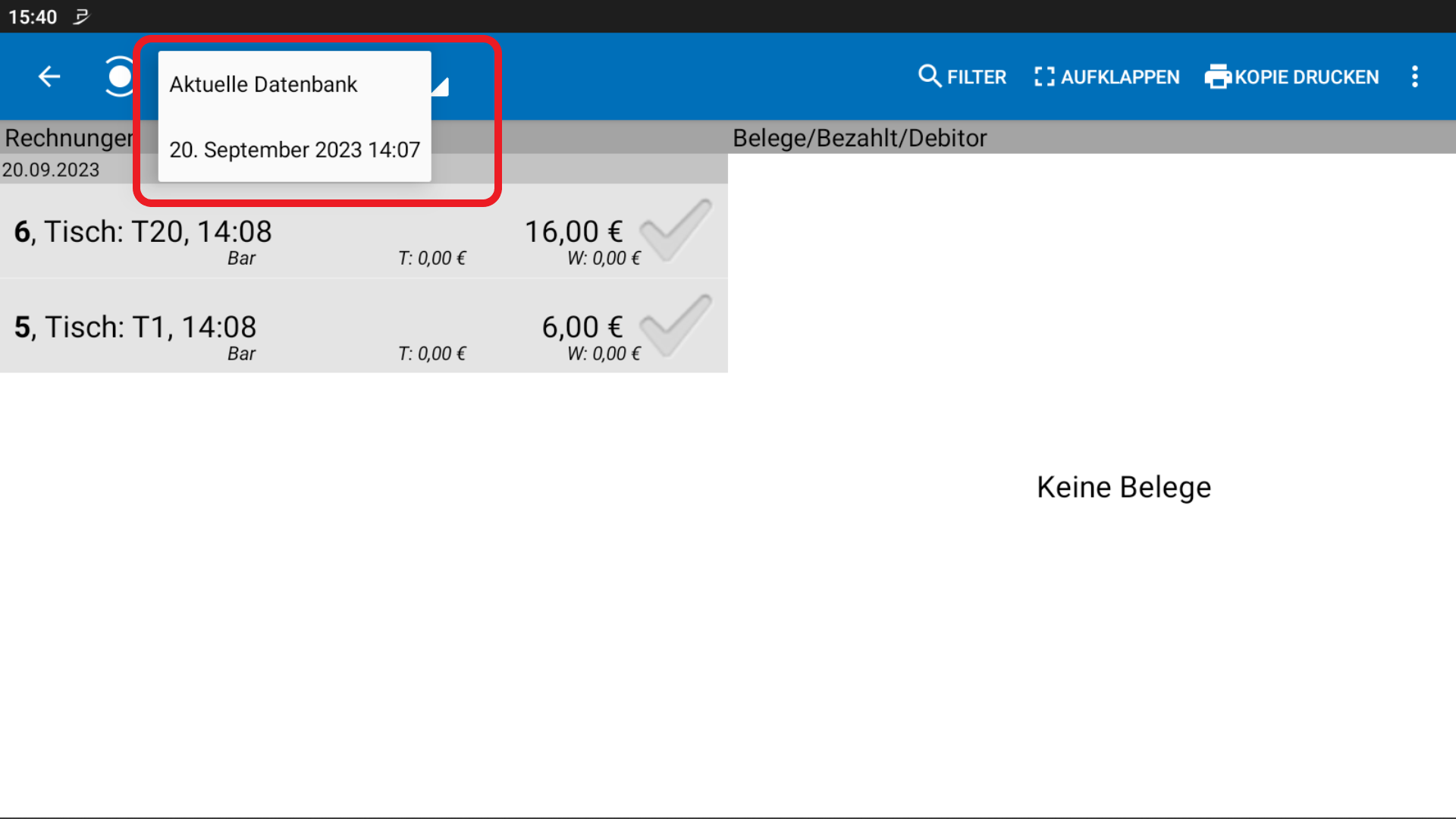1456x819 pixels.
Task: Click the Filter magnifier icon
Action: [x=930, y=76]
